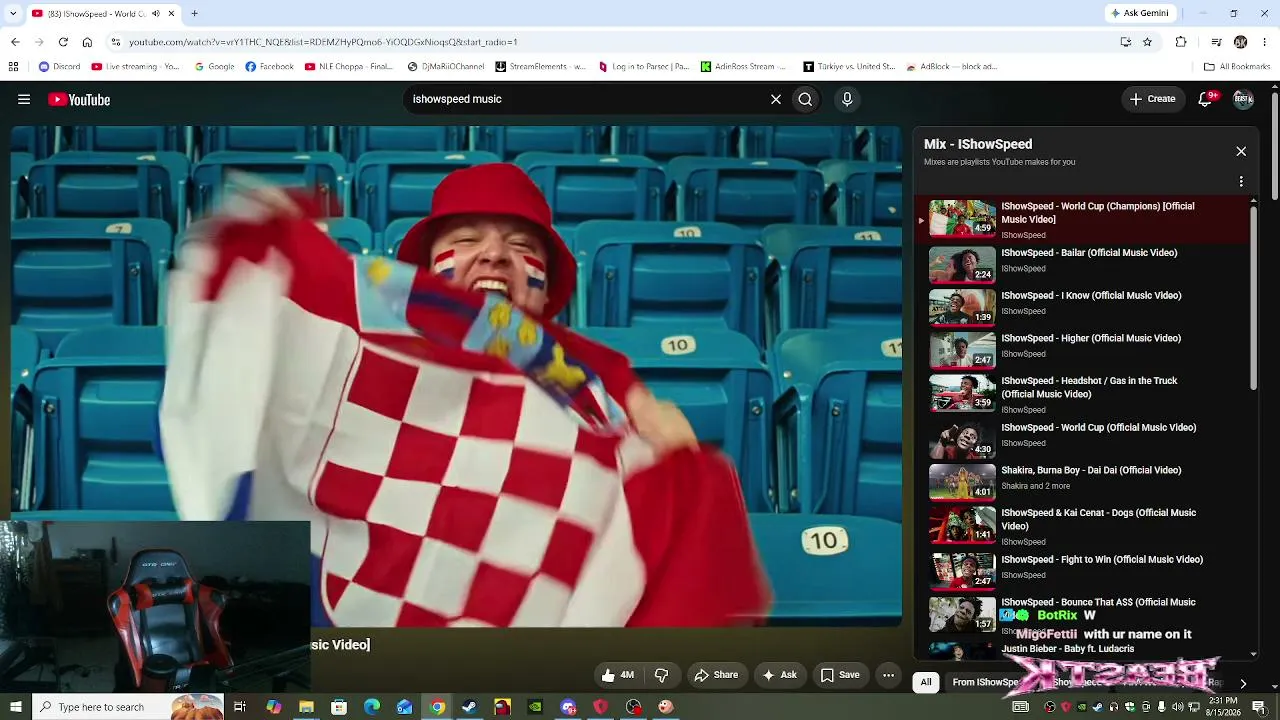Viewport: 1280px width, 720px height.
Task: Click the Ask button
Action: click(x=779, y=675)
